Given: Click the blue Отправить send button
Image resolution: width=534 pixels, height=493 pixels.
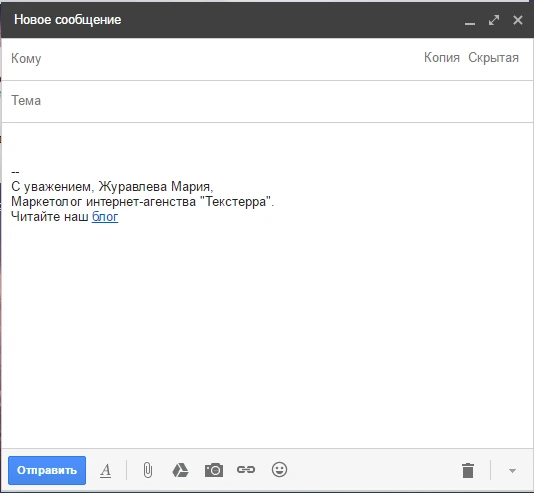Looking at the screenshot, I should [47, 470].
